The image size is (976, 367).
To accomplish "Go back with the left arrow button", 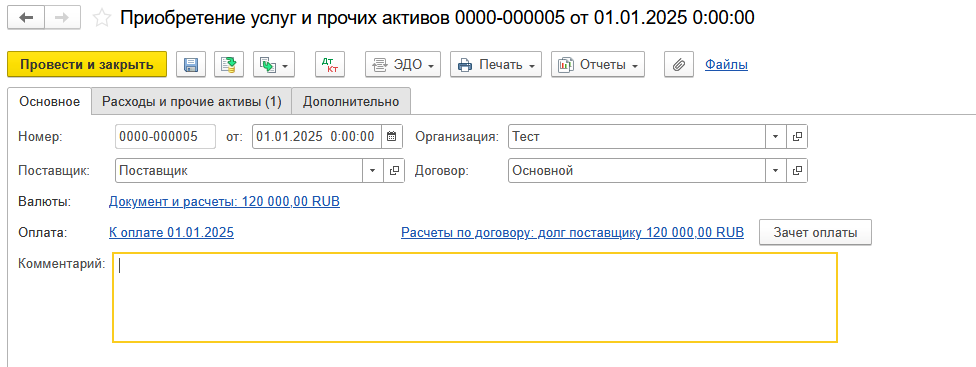I will (26, 18).
